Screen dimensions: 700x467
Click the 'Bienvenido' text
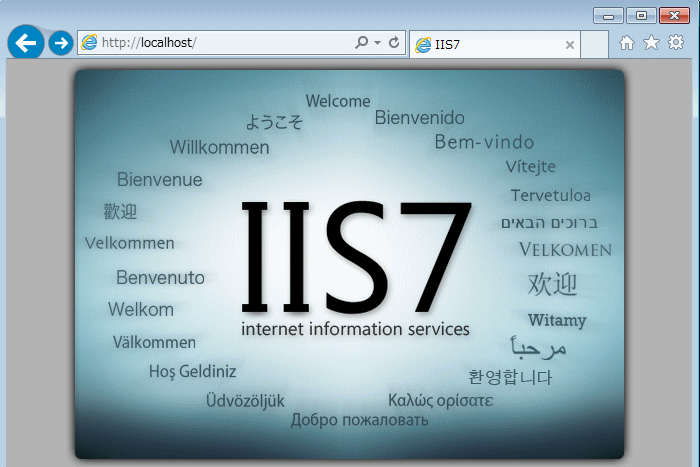click(x=420, y=118)
